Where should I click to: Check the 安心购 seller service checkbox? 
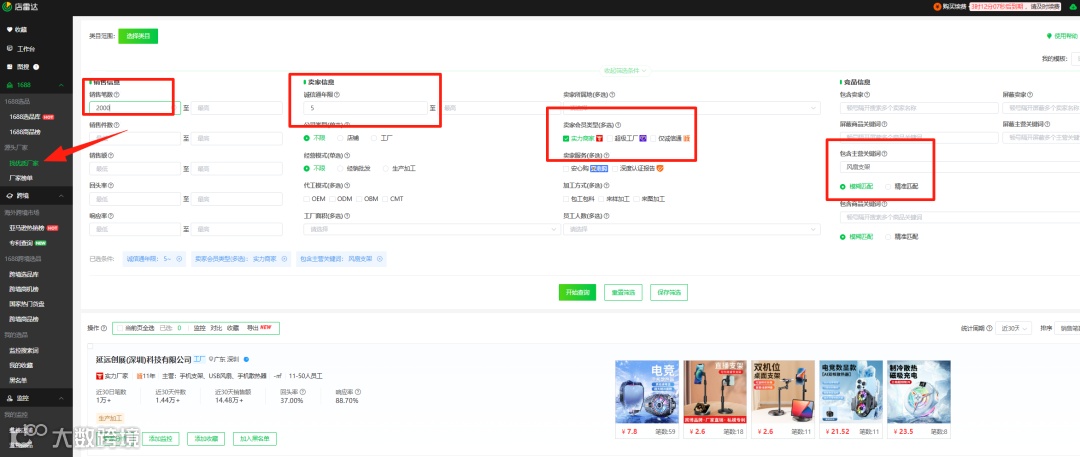(x=566, y=168)
